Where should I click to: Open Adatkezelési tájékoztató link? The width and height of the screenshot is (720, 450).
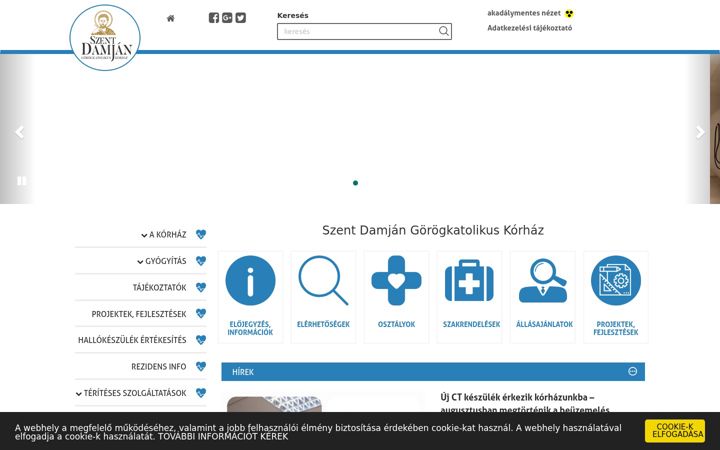[x=529, y=28]
